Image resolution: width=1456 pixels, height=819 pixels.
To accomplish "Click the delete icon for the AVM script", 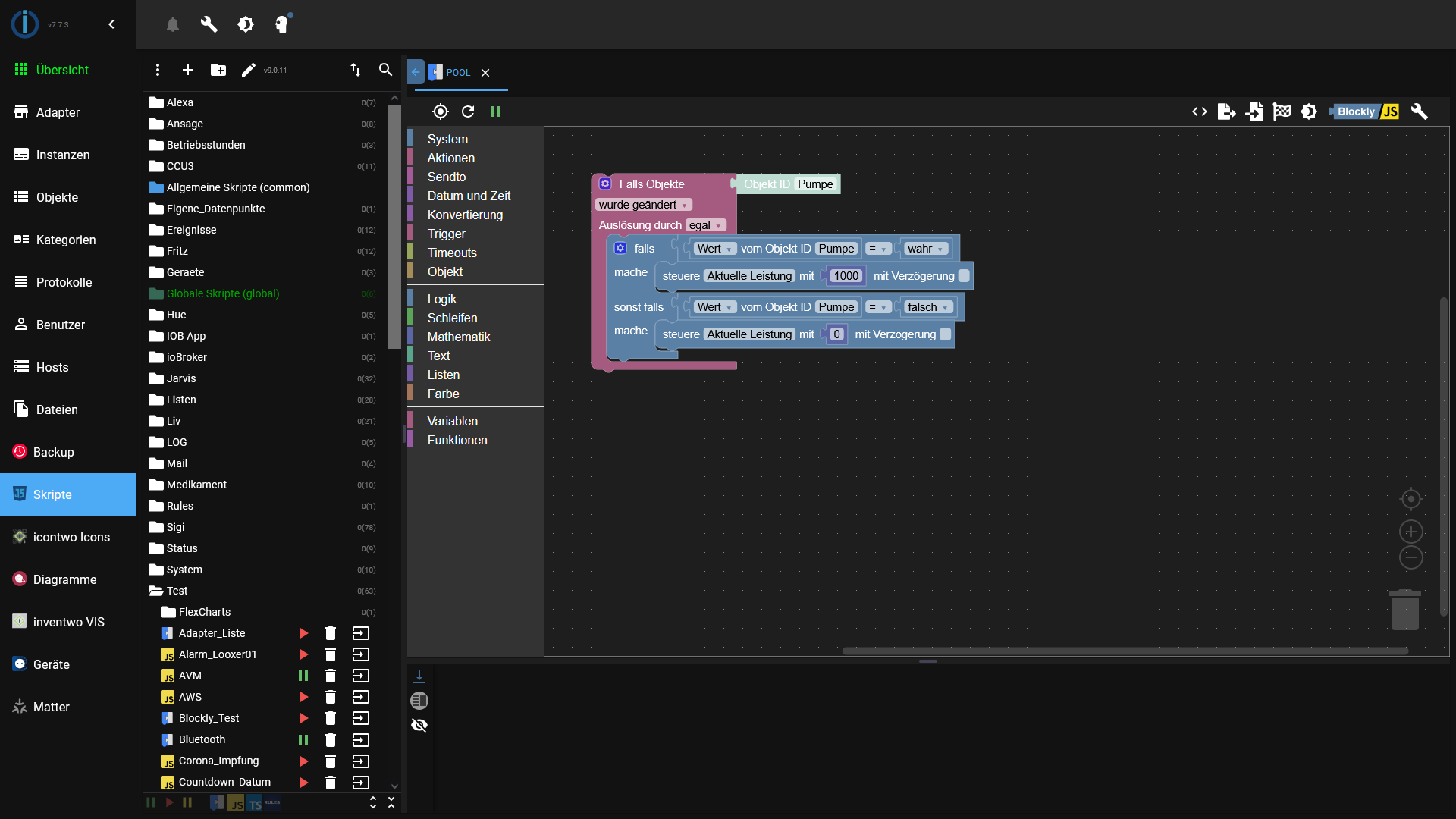I will click(x=330, y=676).
